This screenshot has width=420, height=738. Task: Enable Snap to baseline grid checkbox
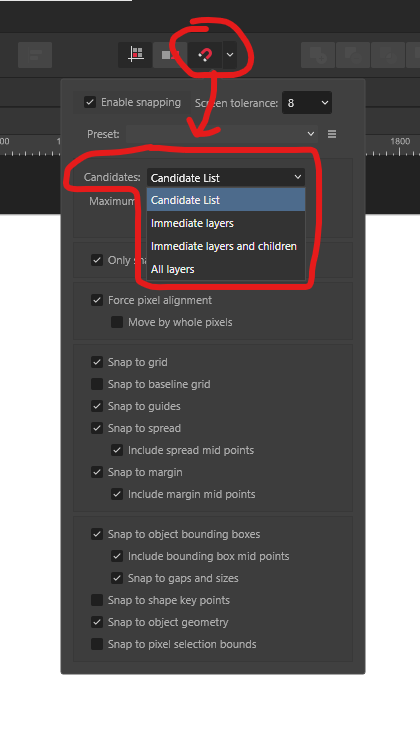pos(97,384)
